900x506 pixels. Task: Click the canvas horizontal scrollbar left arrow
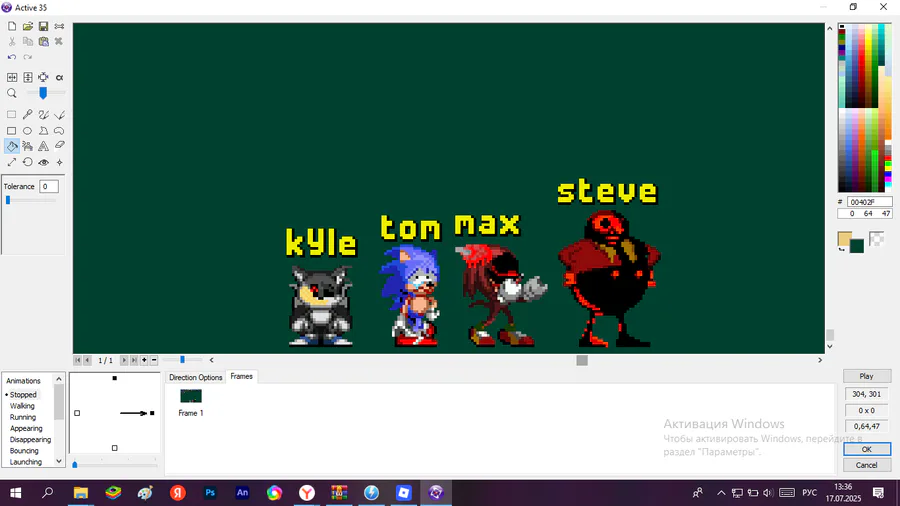[x=212, y=360]
